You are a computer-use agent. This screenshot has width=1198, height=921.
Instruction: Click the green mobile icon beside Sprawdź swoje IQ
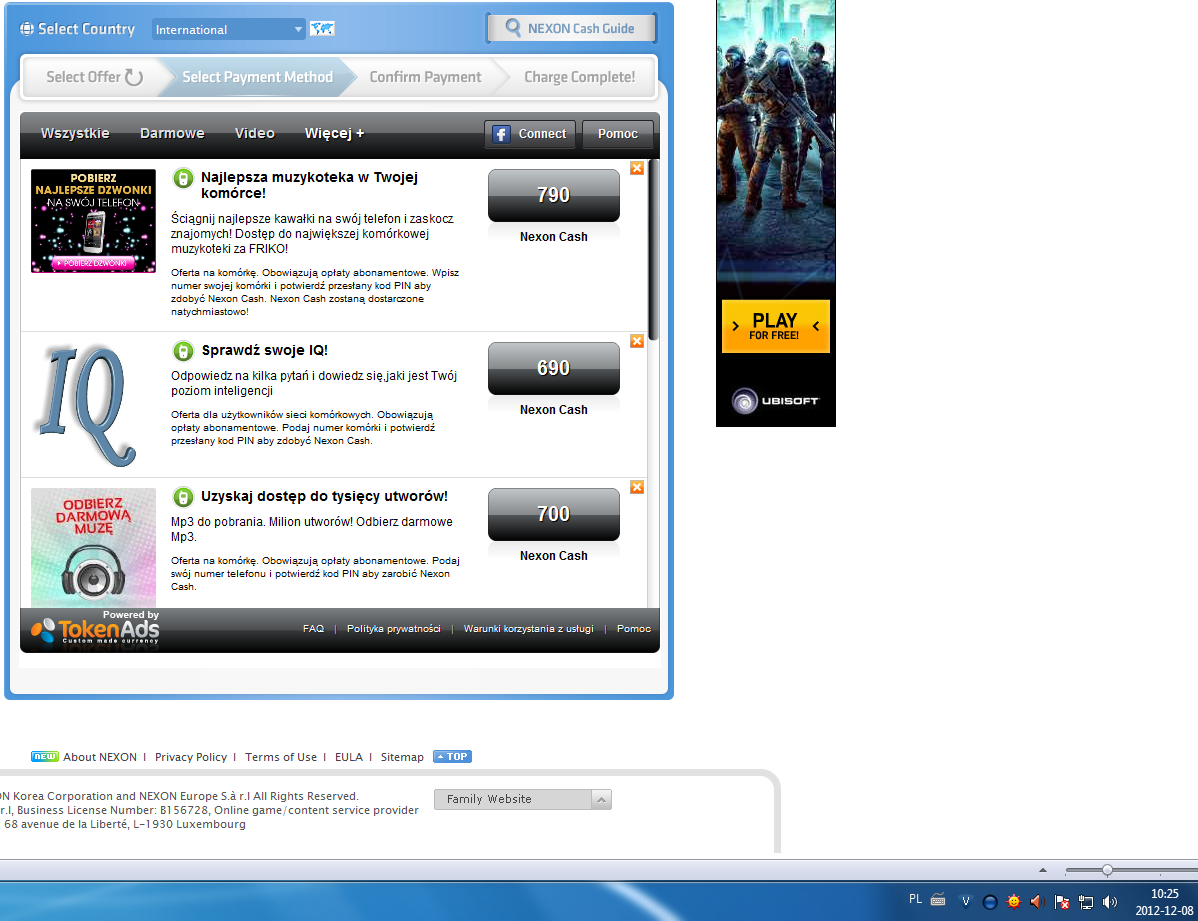click(x=183, y=352)
